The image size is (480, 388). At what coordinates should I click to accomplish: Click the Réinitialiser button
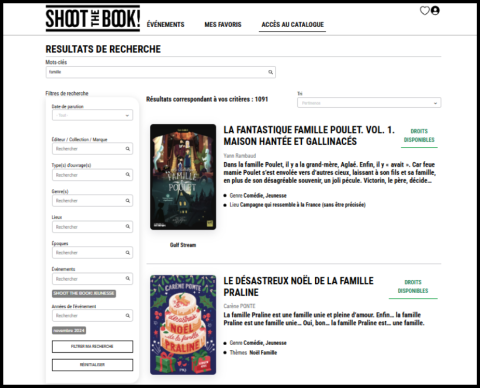point(92,365)
